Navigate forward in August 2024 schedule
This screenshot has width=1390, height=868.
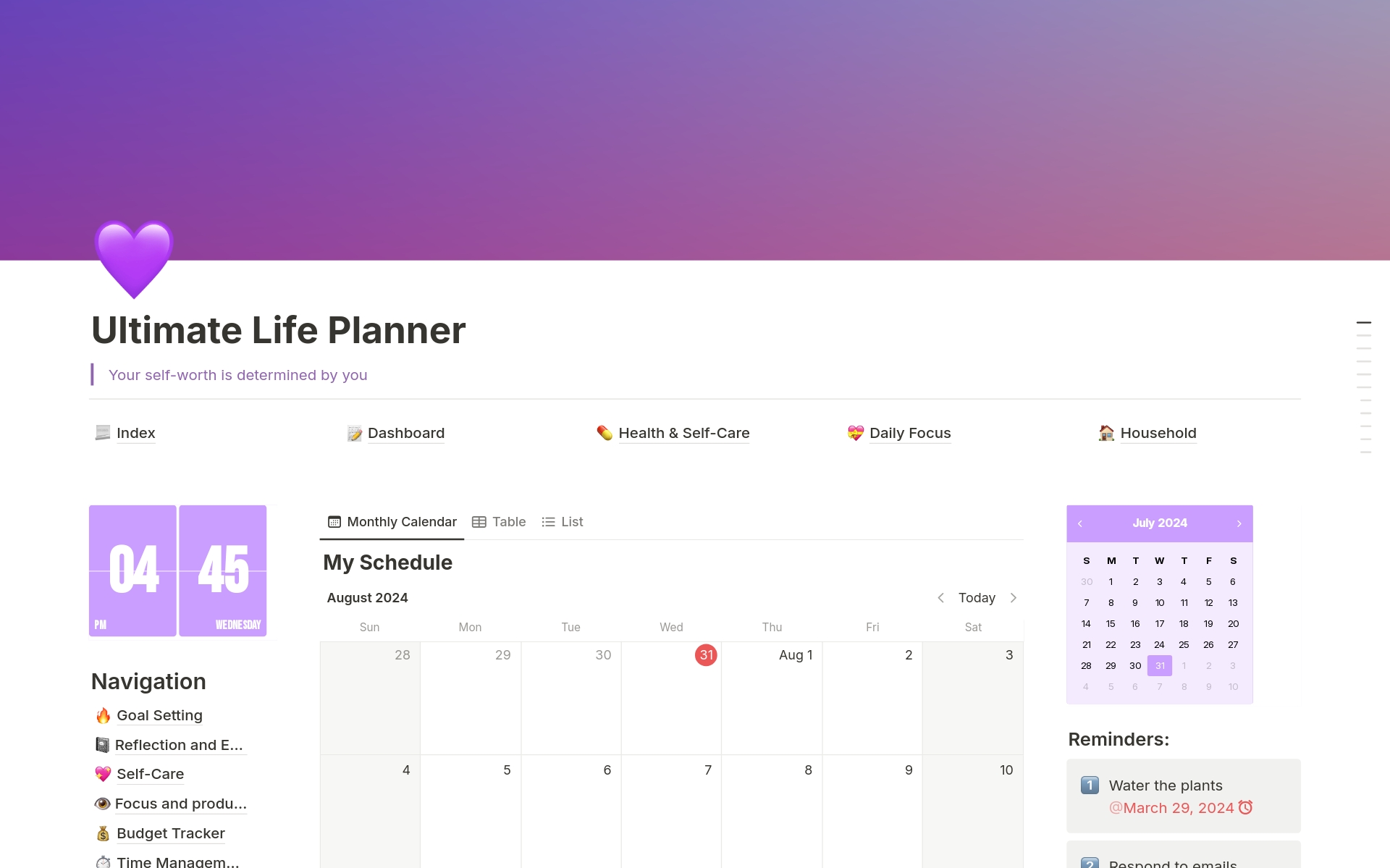(x=1014, y=597)
